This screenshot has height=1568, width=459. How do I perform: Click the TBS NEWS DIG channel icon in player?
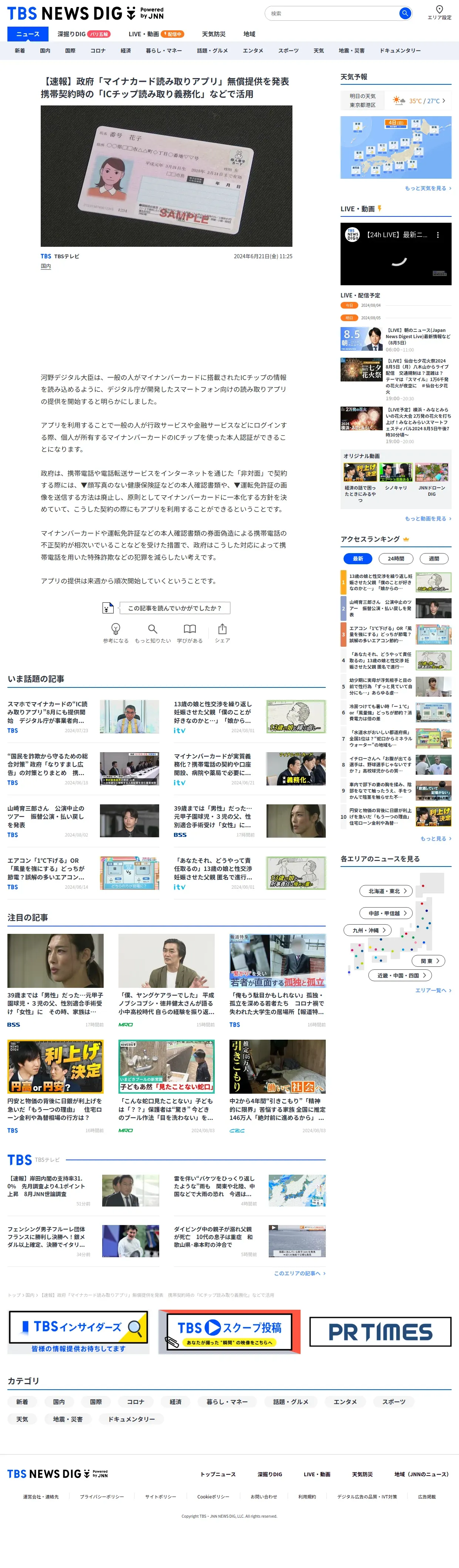pos(352,234)
